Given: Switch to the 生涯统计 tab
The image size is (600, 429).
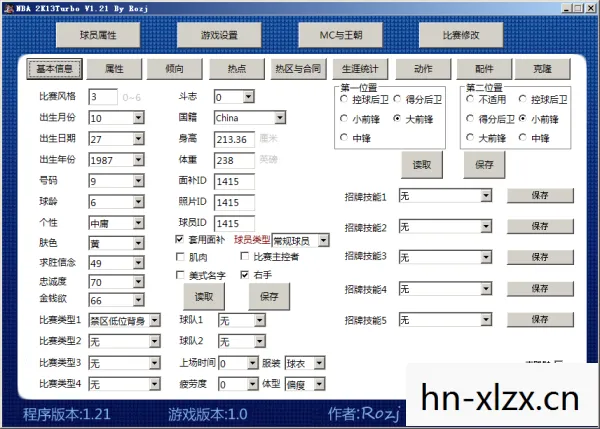Looking at the screenshot, I should pos(360,69).
